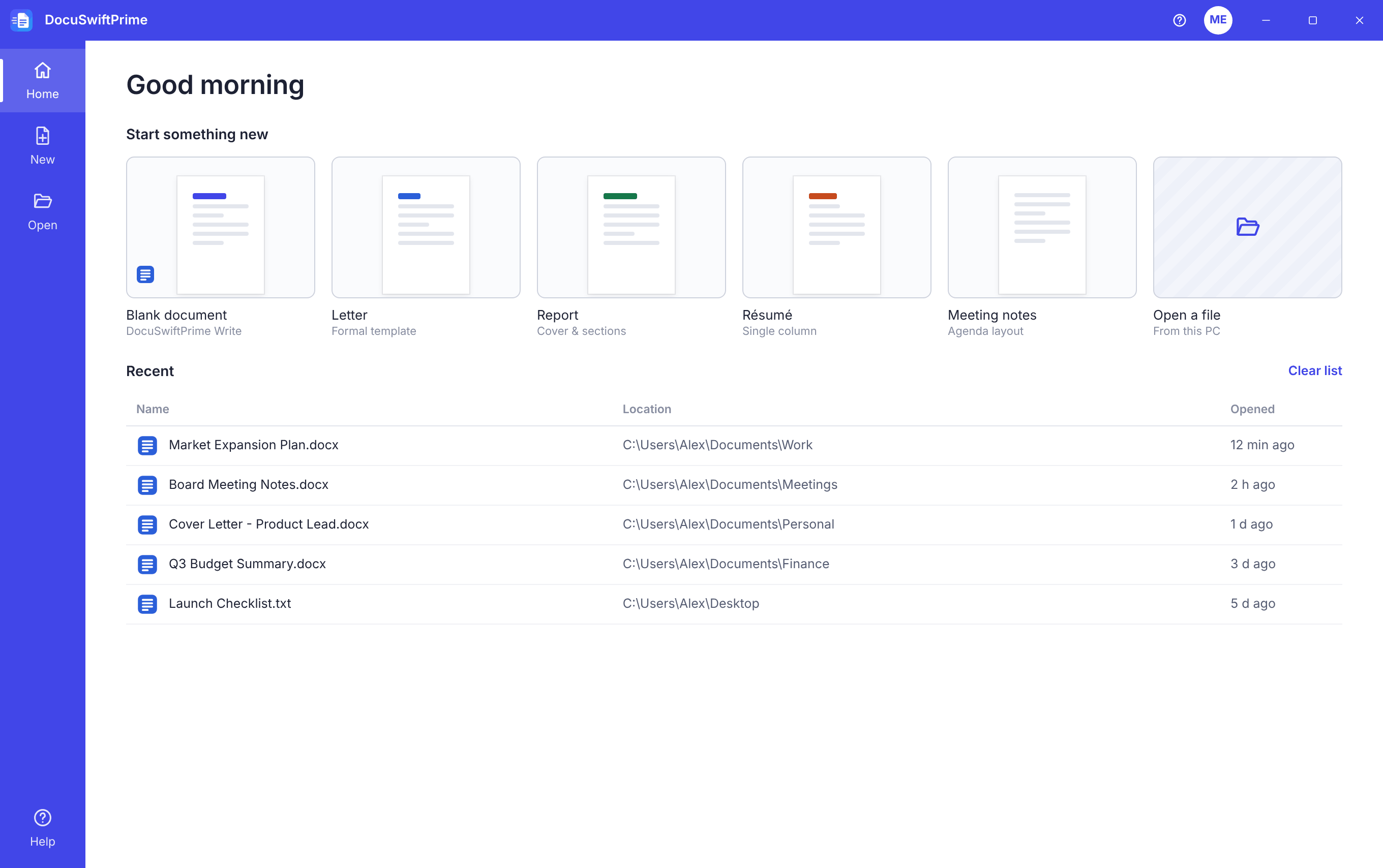Screen dimensions: 1383x868
Task: Select New in the sidebar
Action: pos(43,146)
